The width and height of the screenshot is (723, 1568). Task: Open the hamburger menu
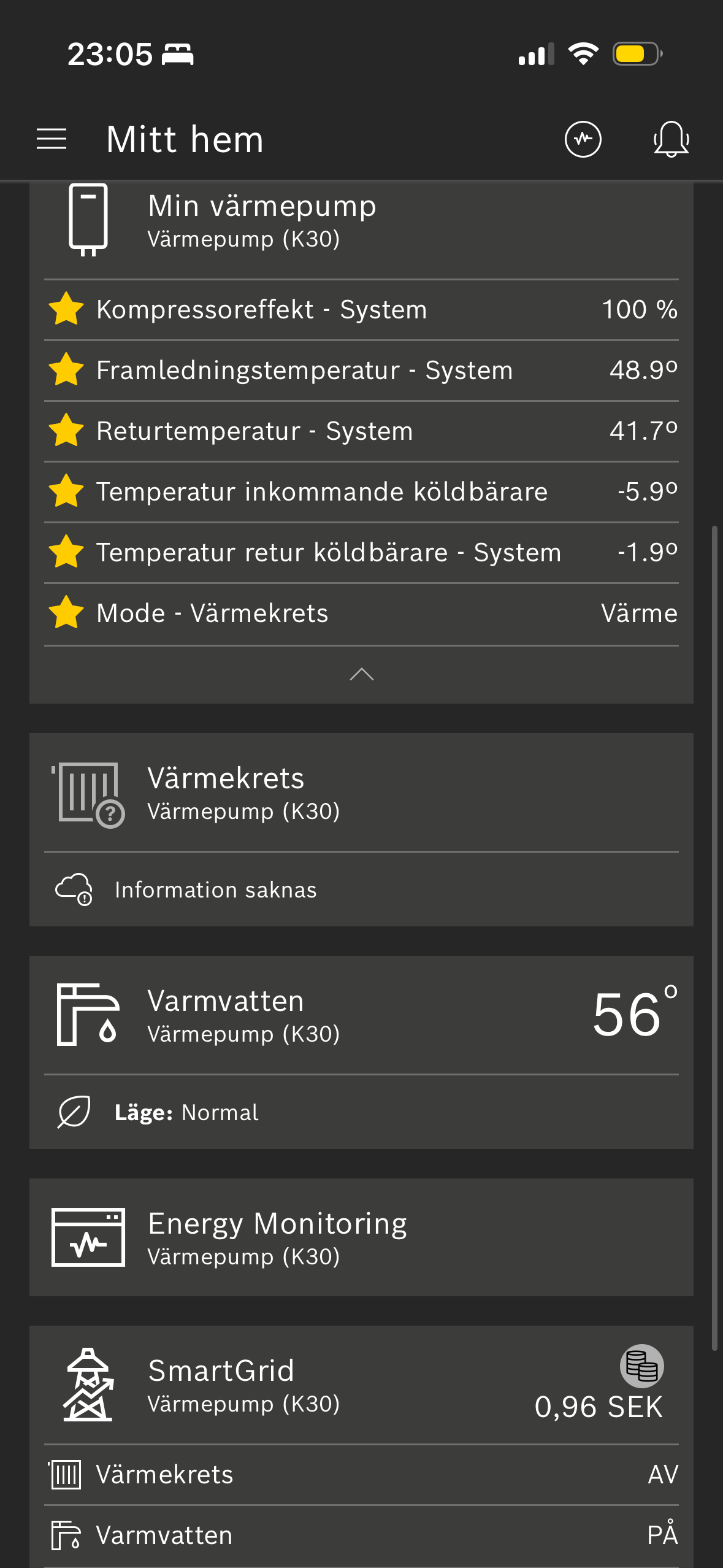click(x=52, y=139)
